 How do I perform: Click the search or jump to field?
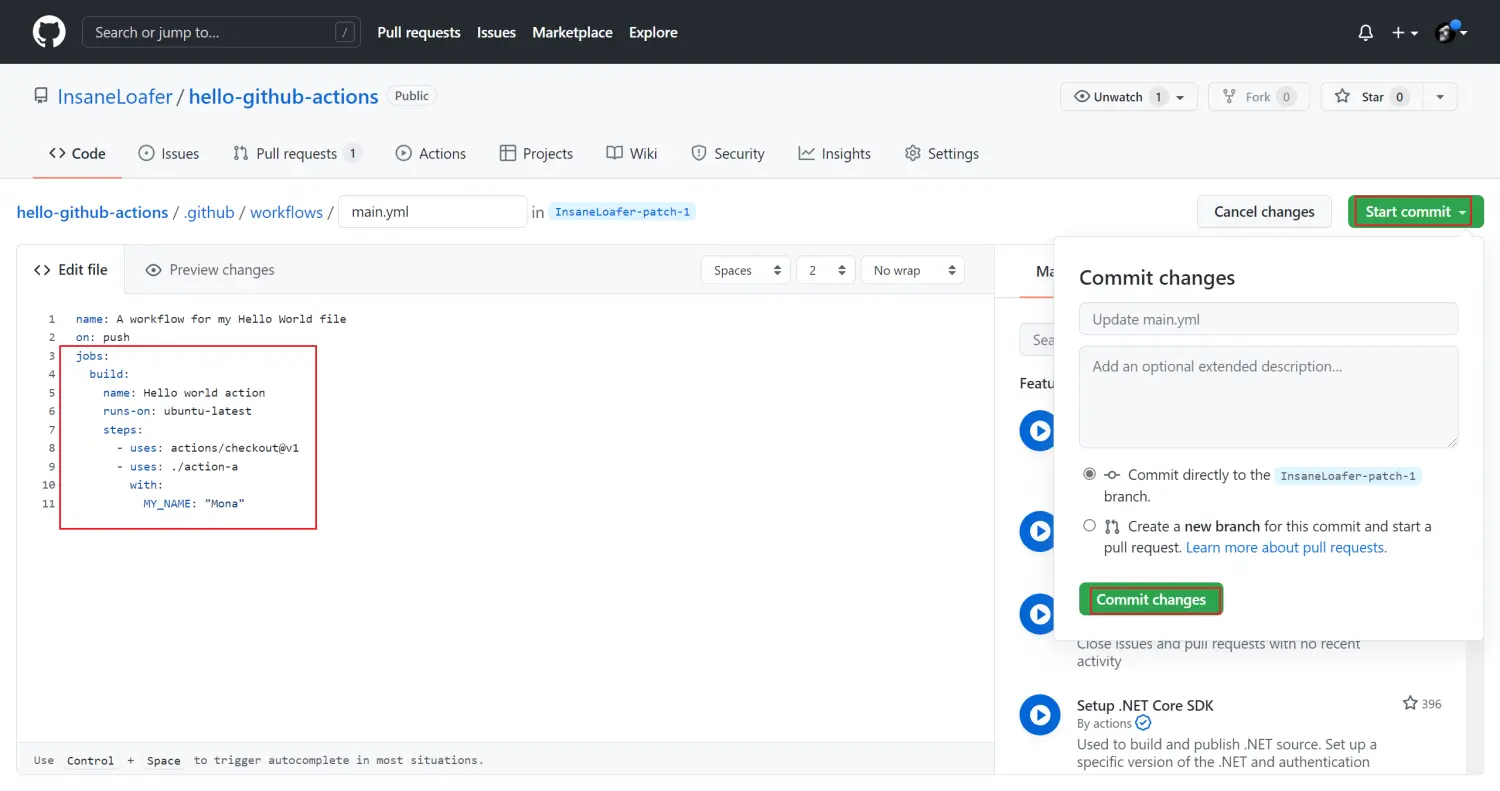tap(220, 32)
